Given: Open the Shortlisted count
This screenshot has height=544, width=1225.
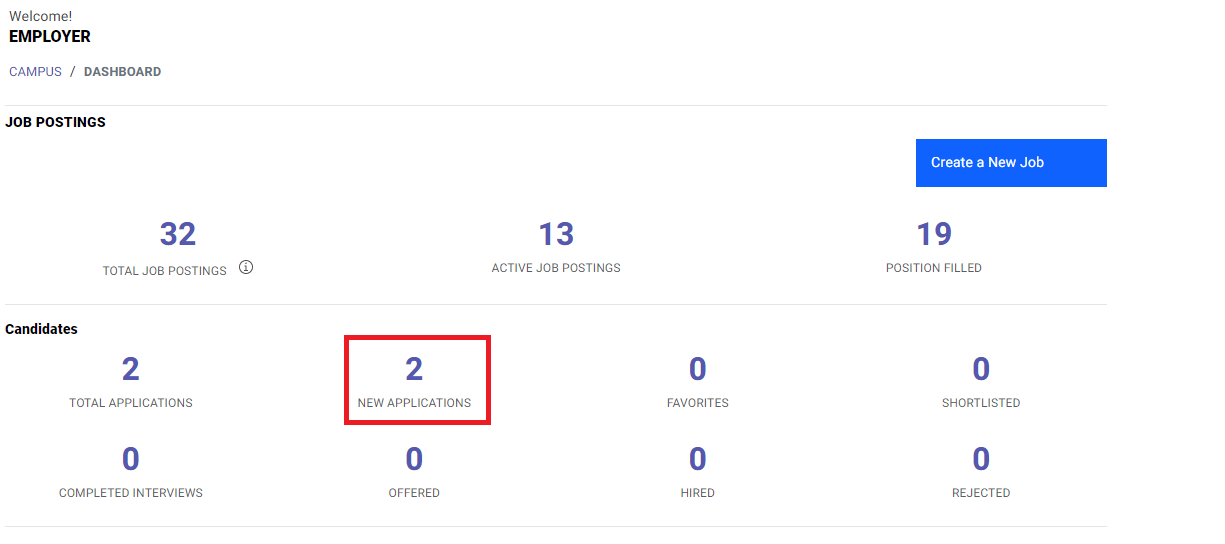Looking at the screenshot, I should click(x=981, y=369).
